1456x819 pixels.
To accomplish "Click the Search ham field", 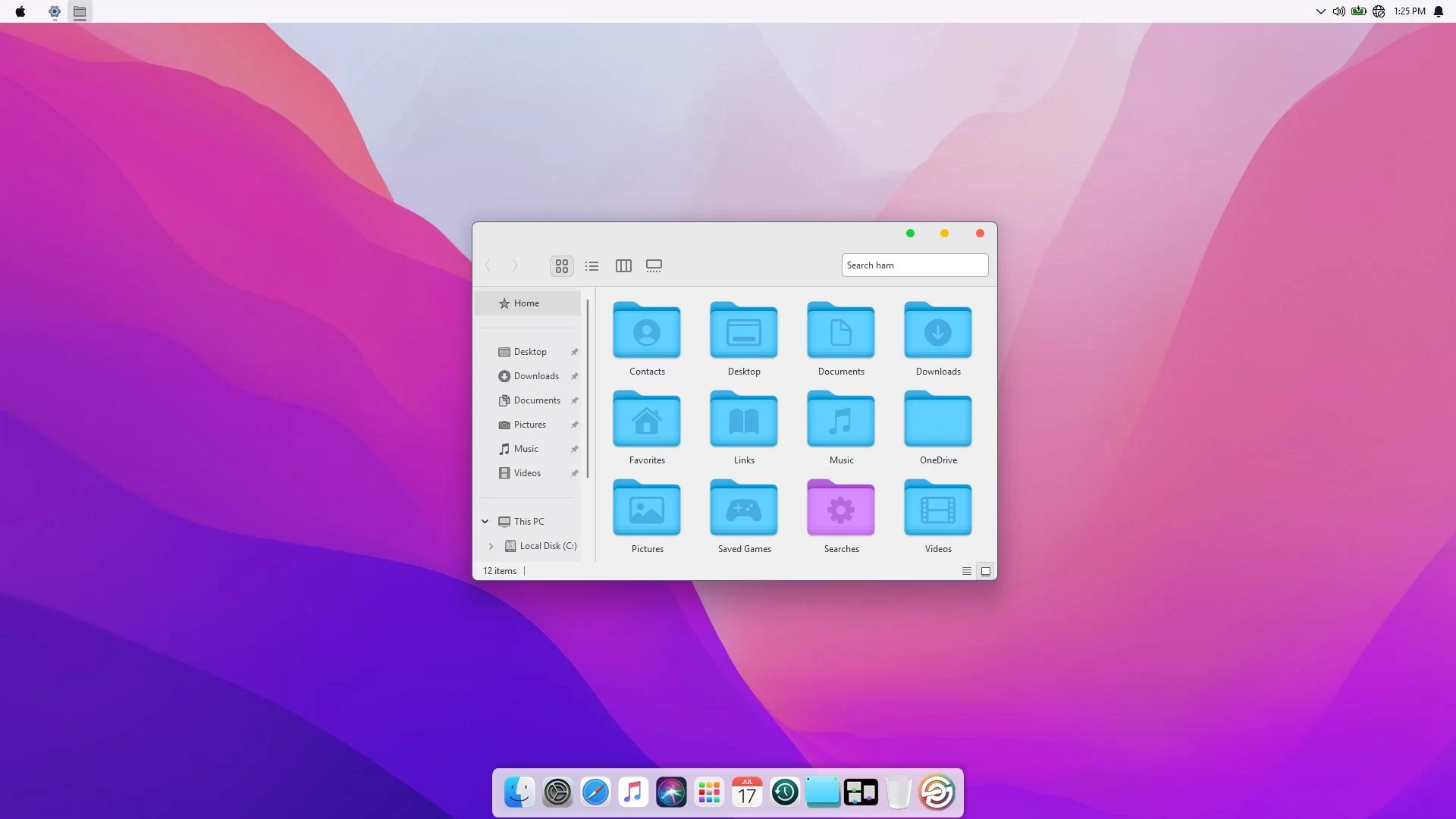I will point(915,265).
